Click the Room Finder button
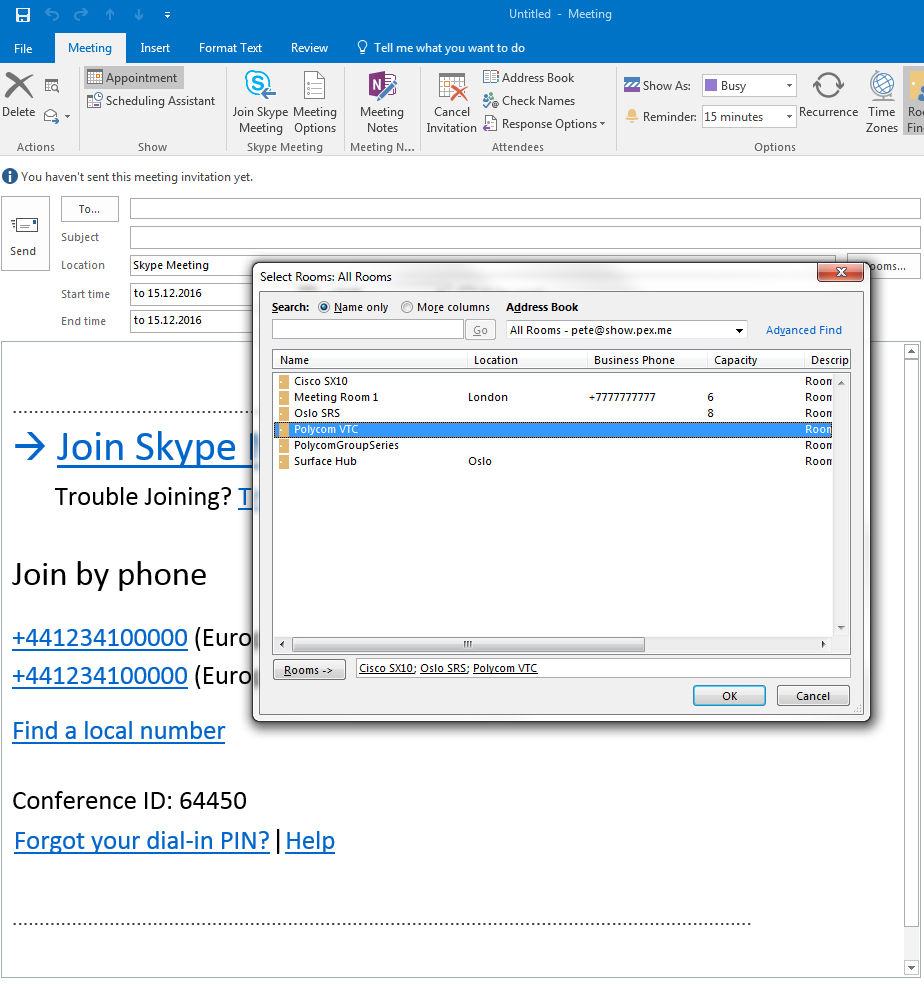This screenshot has height=984, width=924. click(915, 102)
